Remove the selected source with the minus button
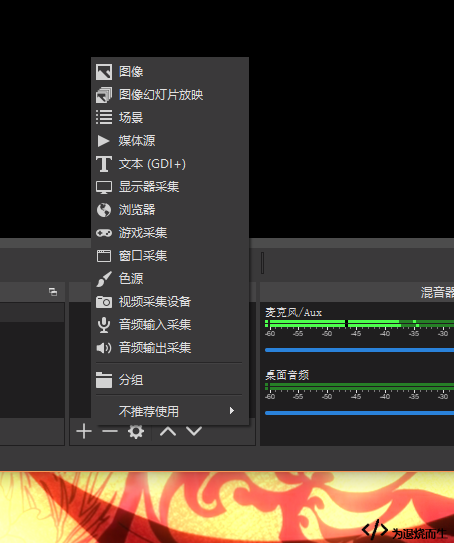 pos(110,431)
